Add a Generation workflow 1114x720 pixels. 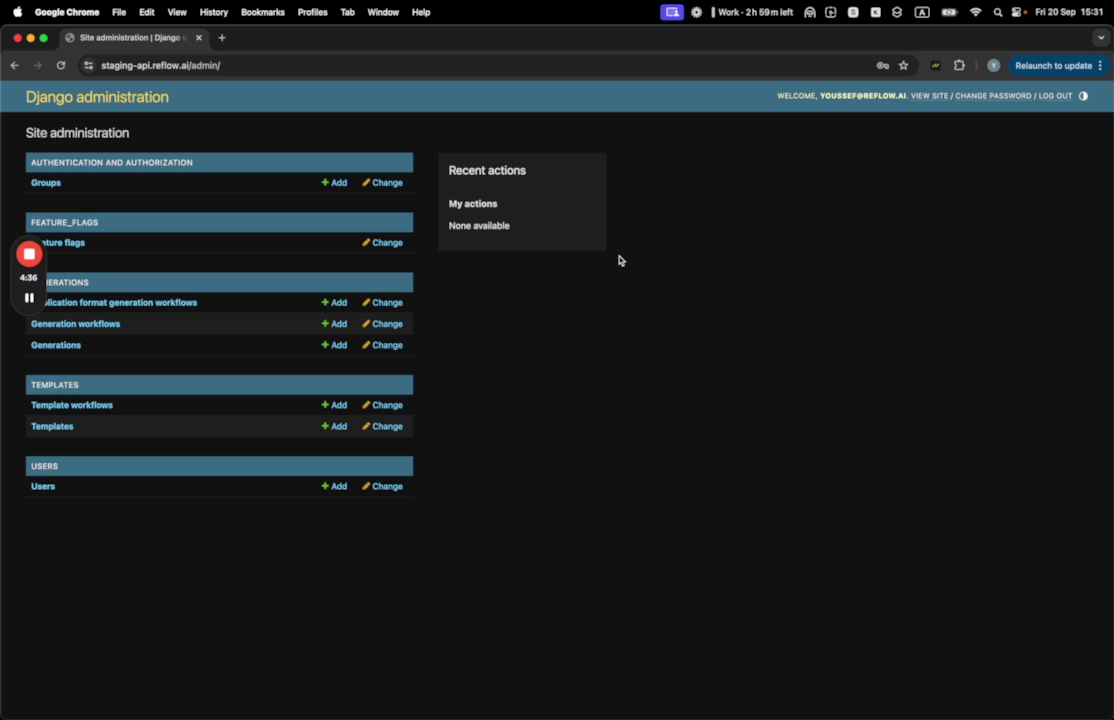[x=334, y=324]
